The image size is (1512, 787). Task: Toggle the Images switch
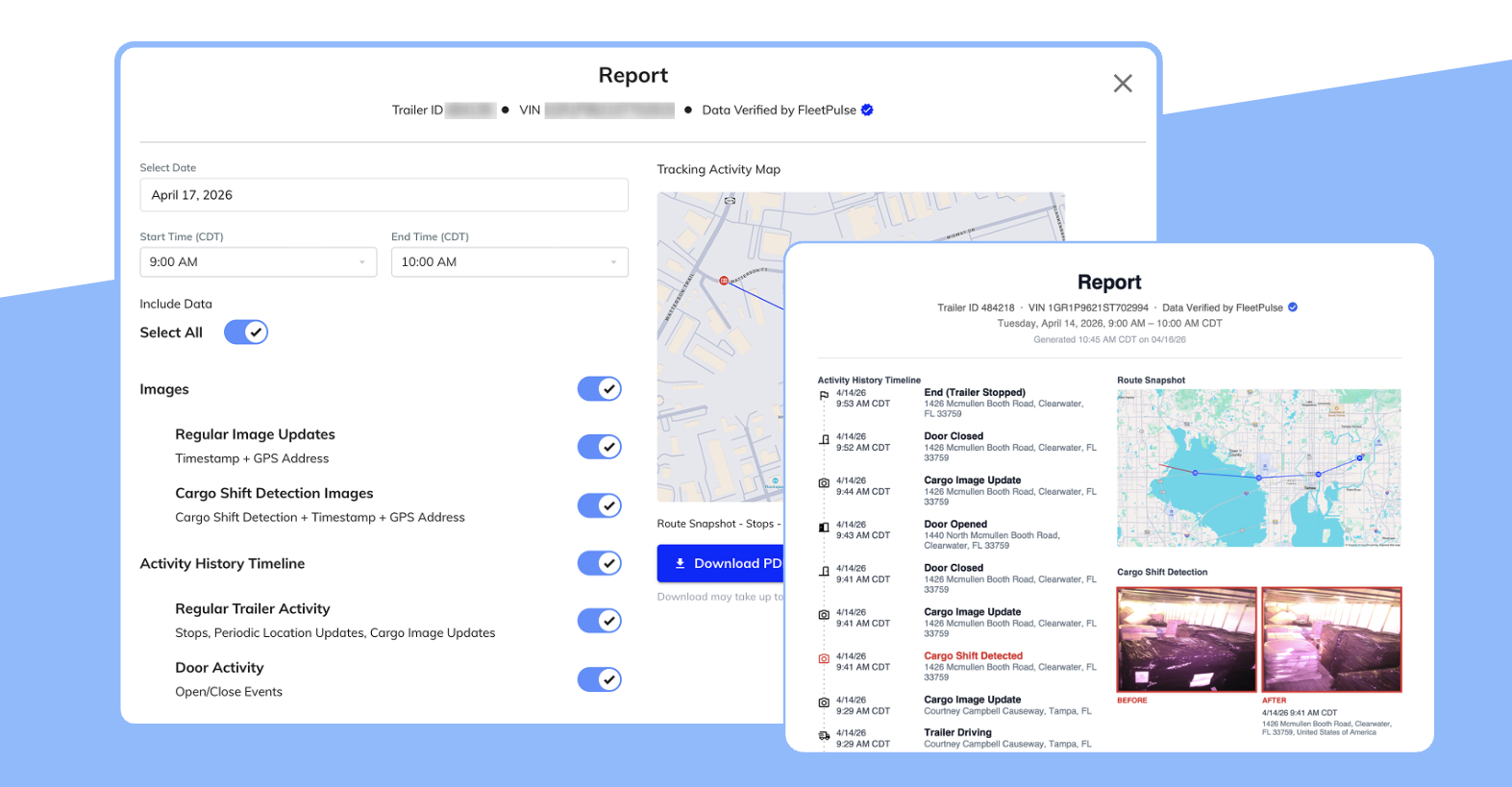600,389
